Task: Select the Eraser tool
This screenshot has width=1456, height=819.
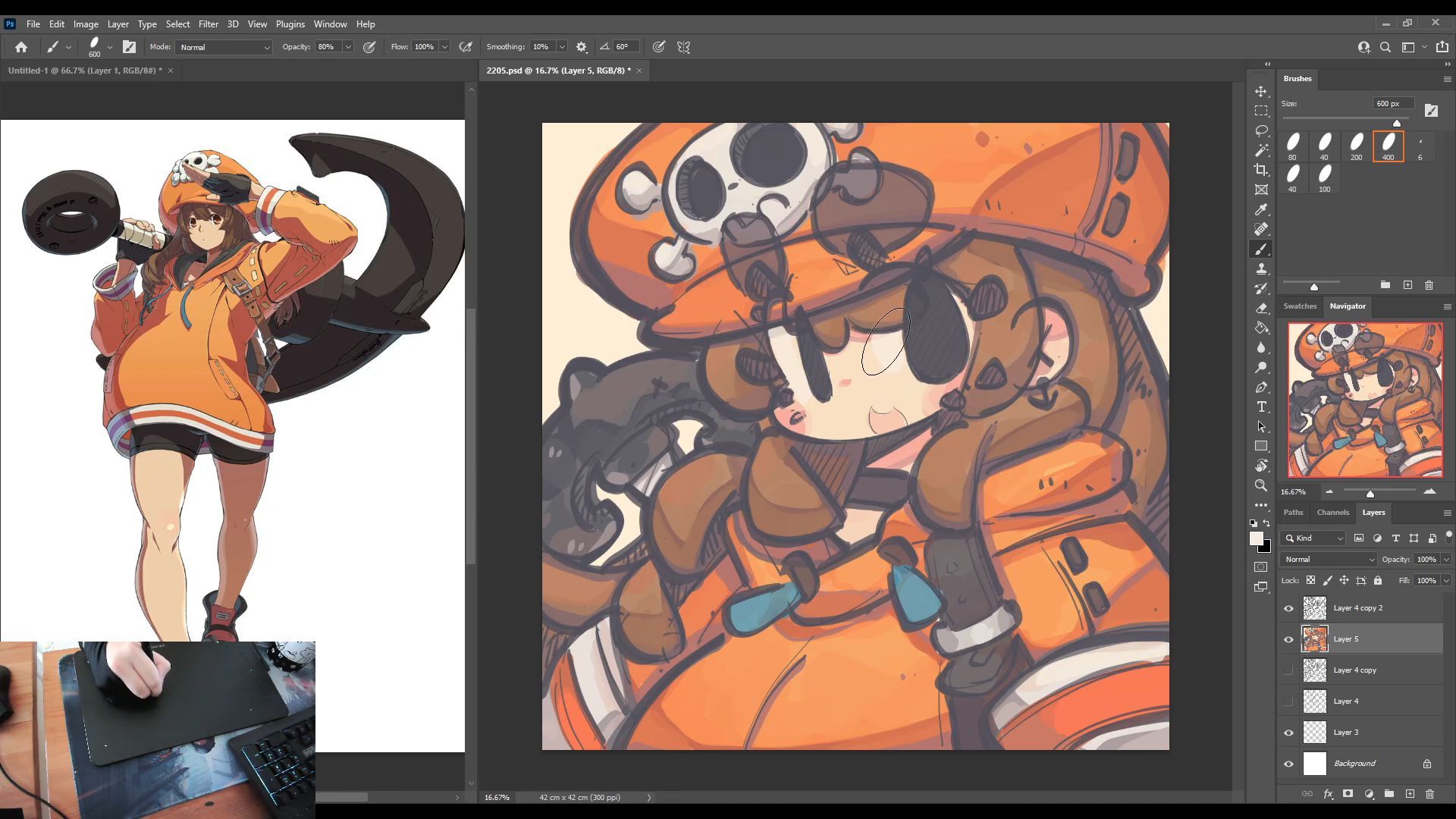Action: coord(1261,309)
